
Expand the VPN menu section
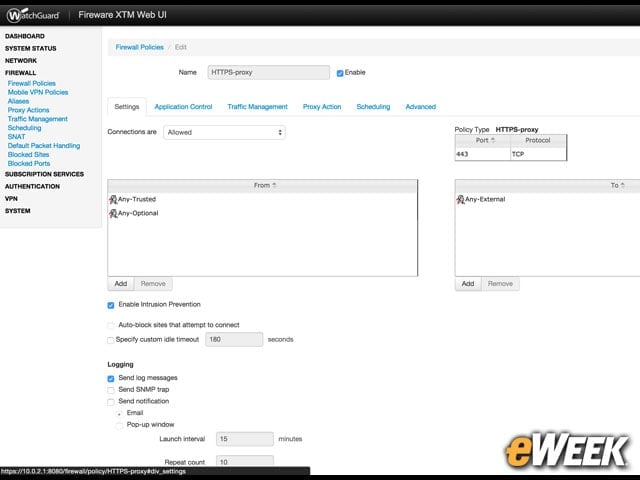coord(11,198)
